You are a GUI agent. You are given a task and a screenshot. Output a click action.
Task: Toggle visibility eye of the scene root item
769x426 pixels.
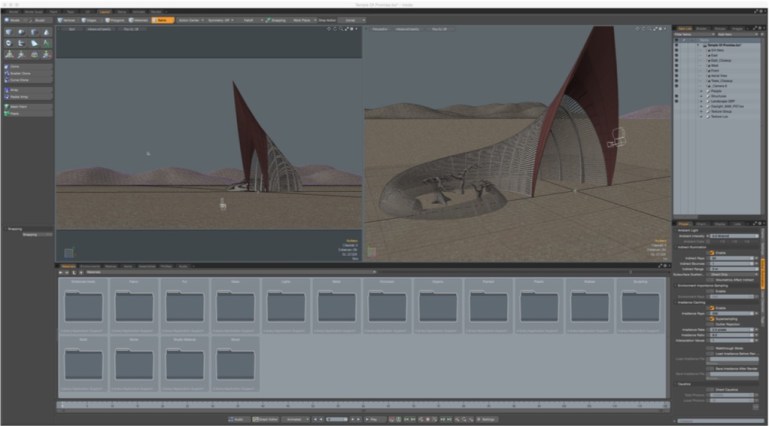click(x=676, y=45)
